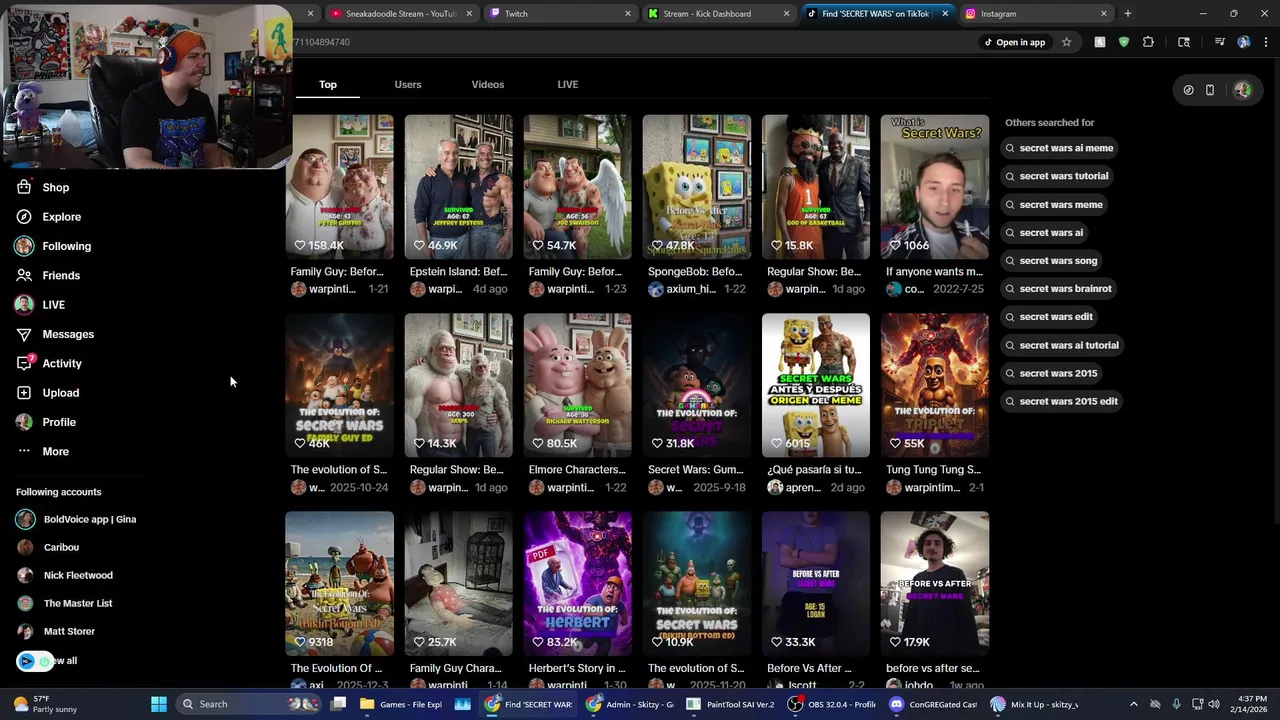Click TikTok get coins round icon
The width and height of the screenshot is (1280, 720).
pyautogui.click(x=1188, y=90)
